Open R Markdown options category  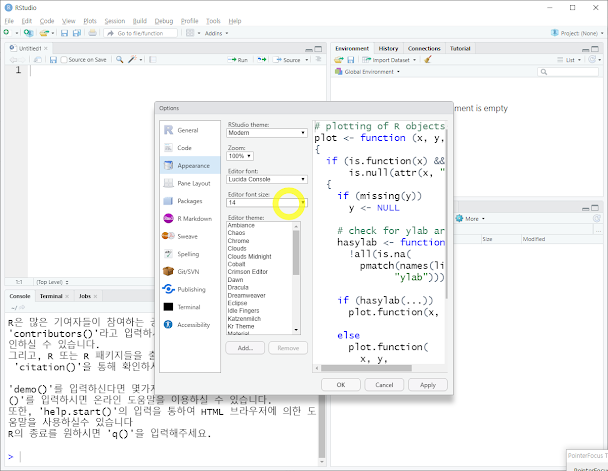(190, 219)
